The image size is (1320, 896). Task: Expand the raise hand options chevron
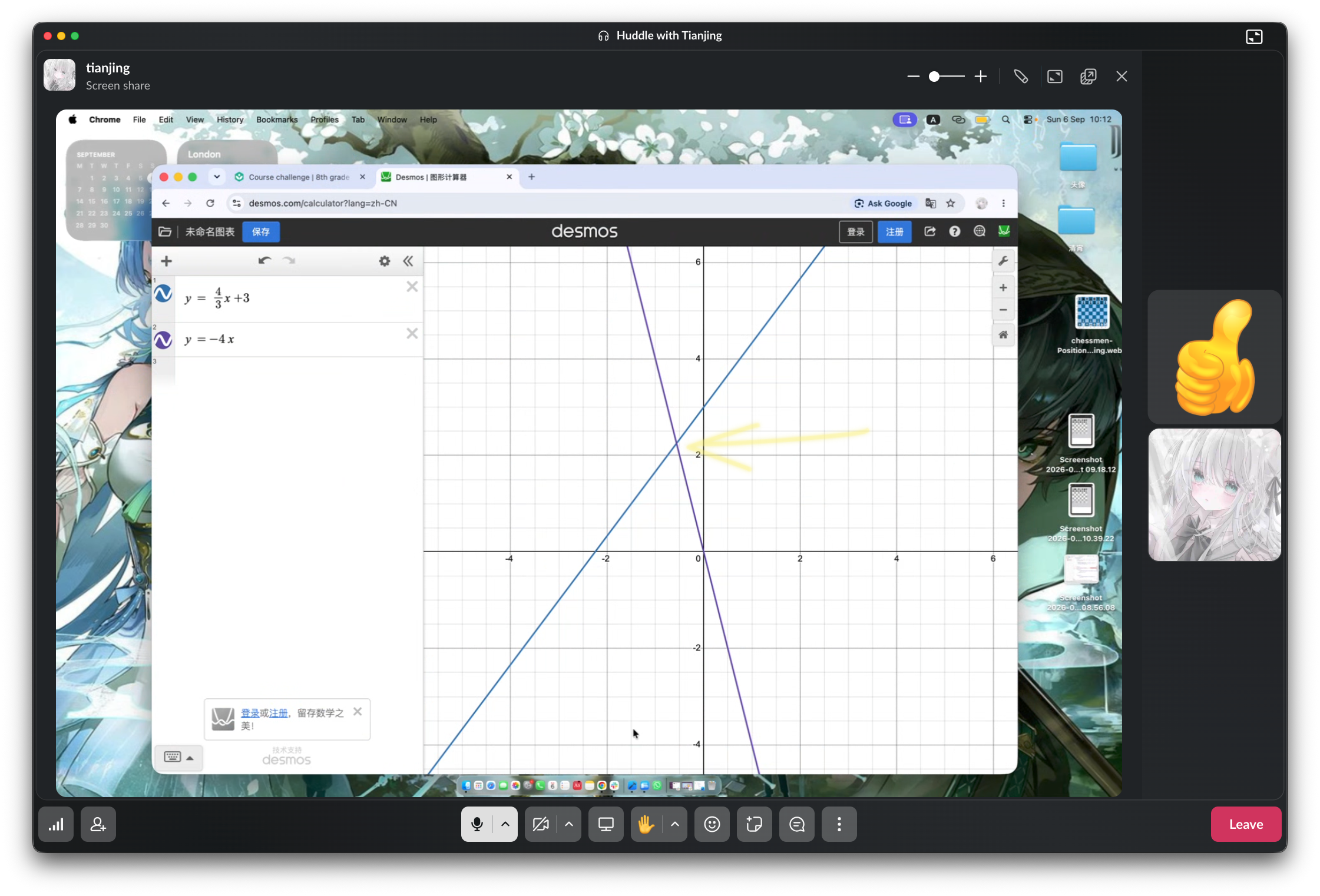675,824
